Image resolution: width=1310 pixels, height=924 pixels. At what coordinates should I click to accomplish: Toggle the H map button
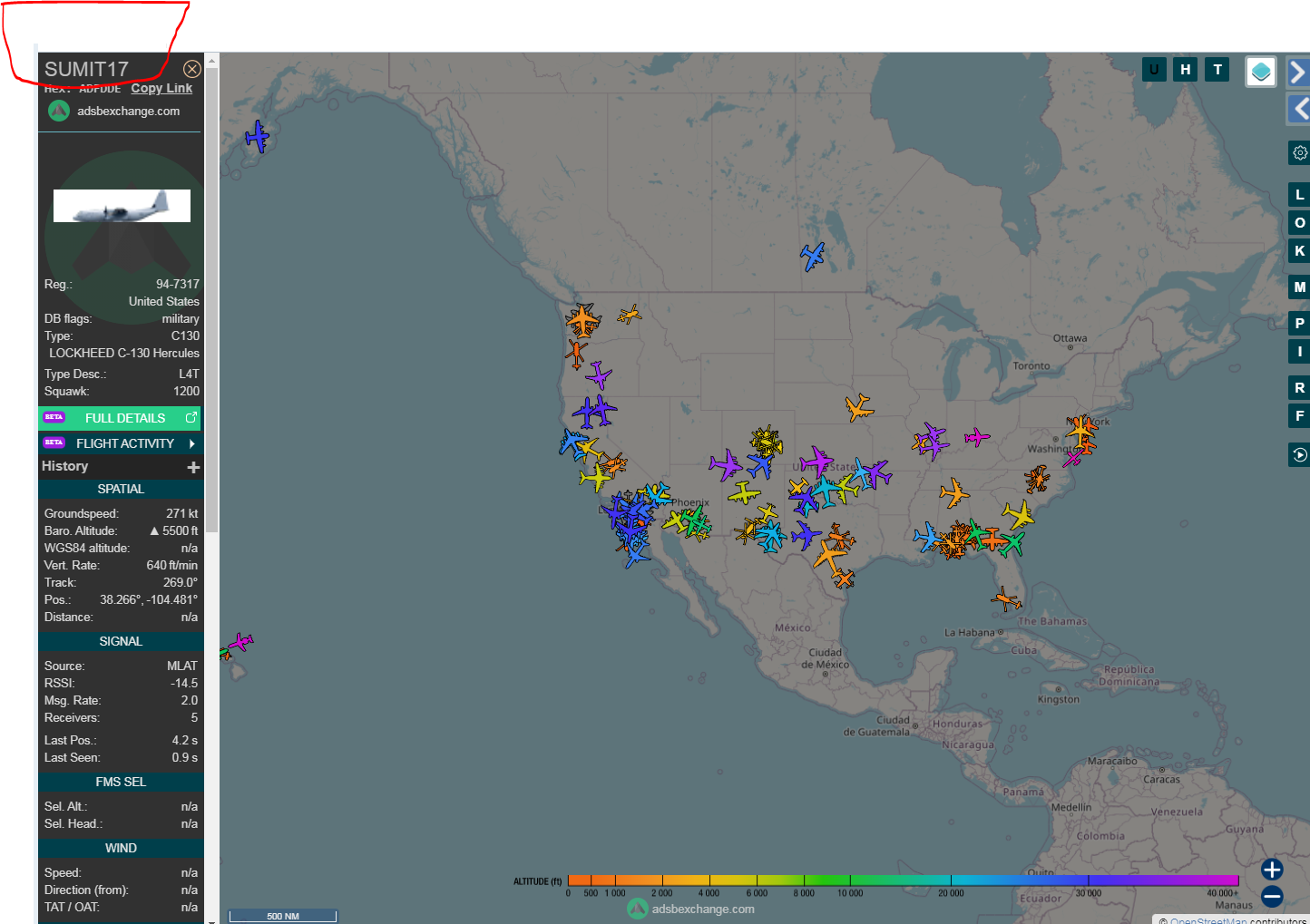pos(1185,69)
